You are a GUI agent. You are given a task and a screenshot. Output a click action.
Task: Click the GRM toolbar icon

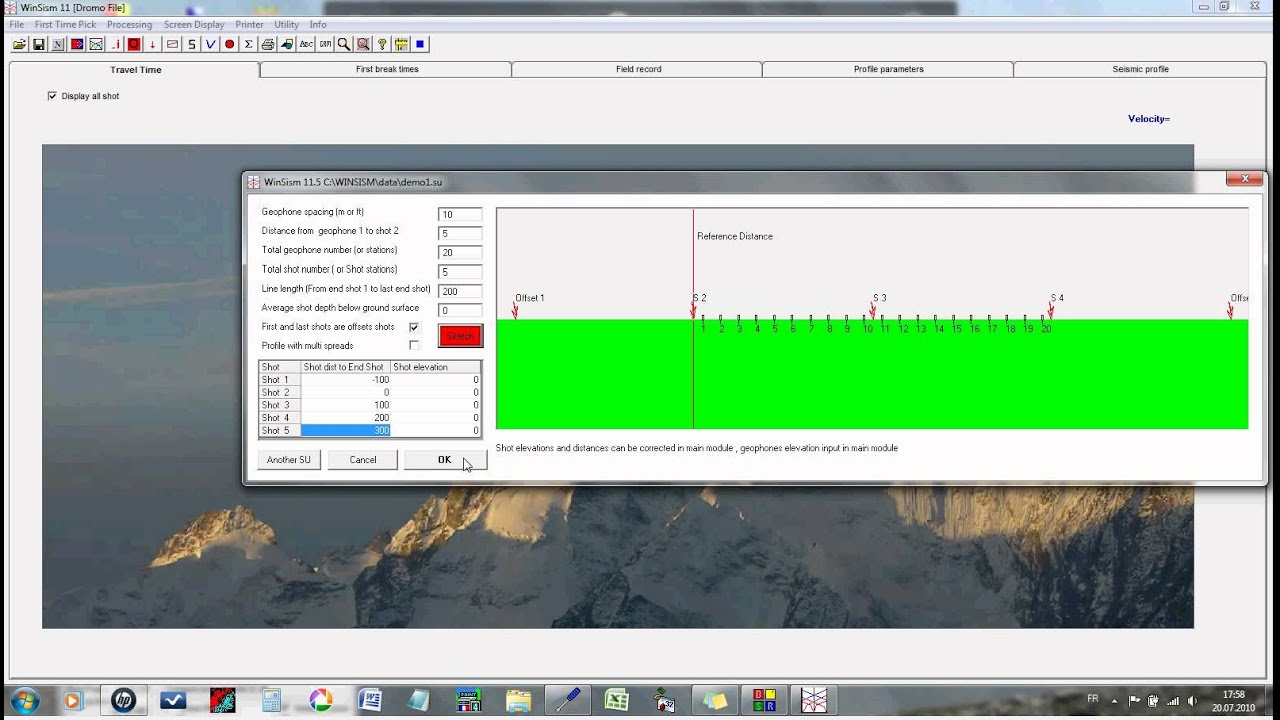coord(325,44)
